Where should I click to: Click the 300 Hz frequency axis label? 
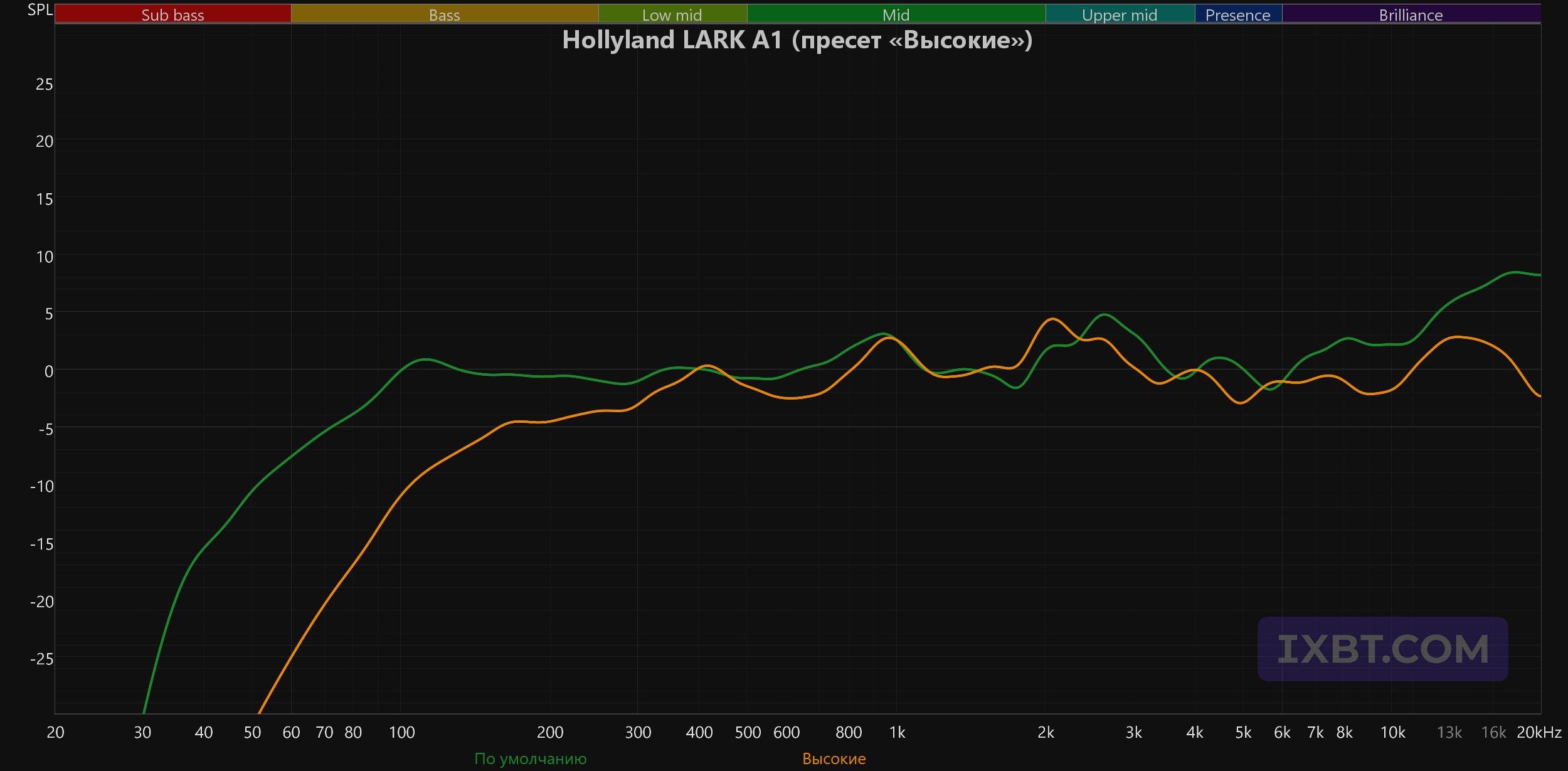(638, 732)
